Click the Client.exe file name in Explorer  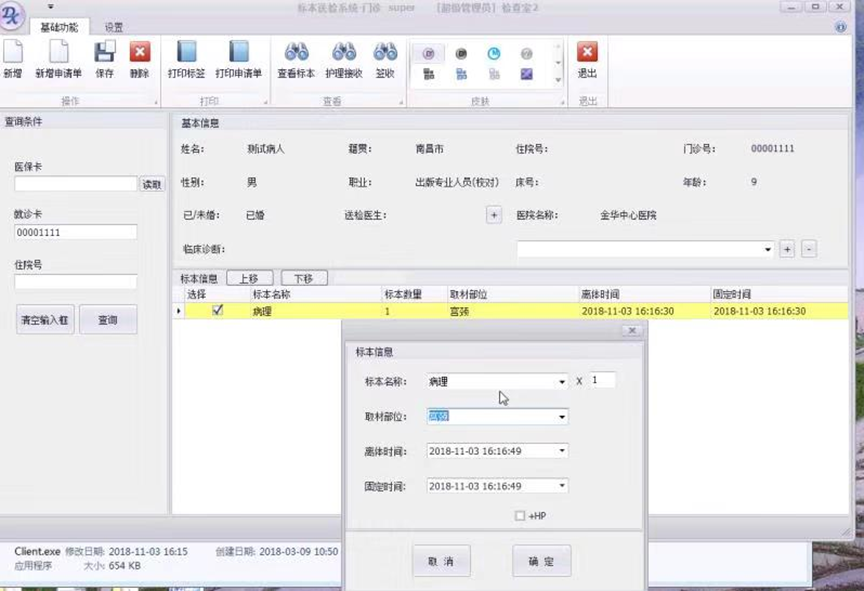[x=37, y=551]
